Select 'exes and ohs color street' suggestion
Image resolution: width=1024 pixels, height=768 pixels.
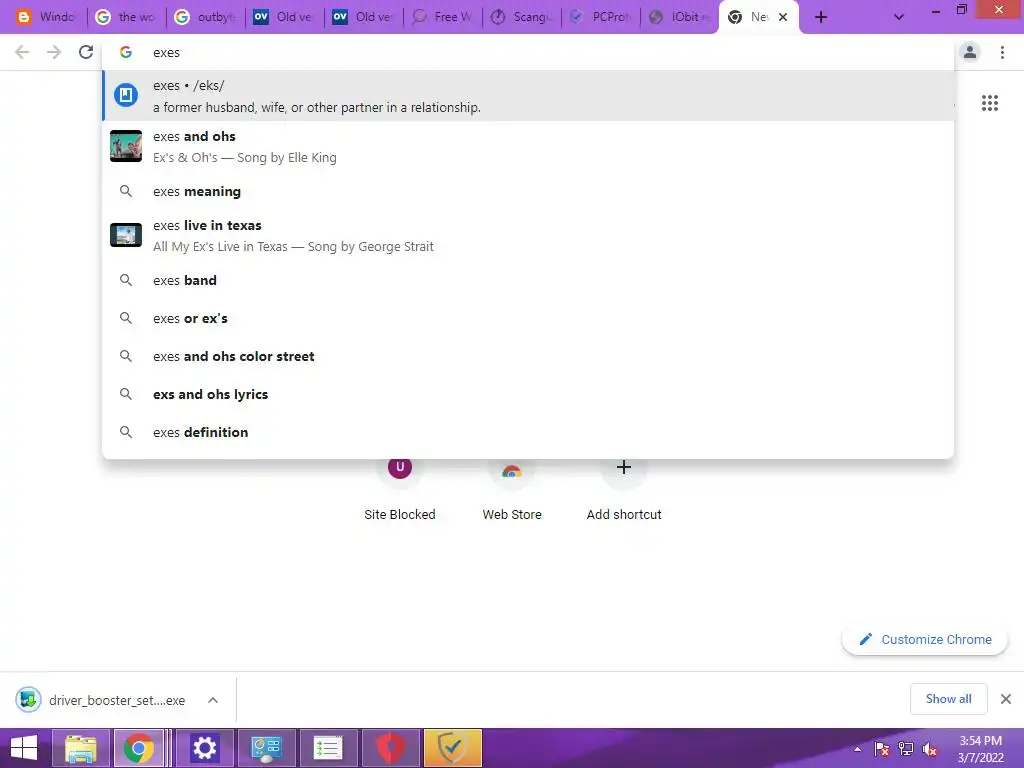[528, 356]
